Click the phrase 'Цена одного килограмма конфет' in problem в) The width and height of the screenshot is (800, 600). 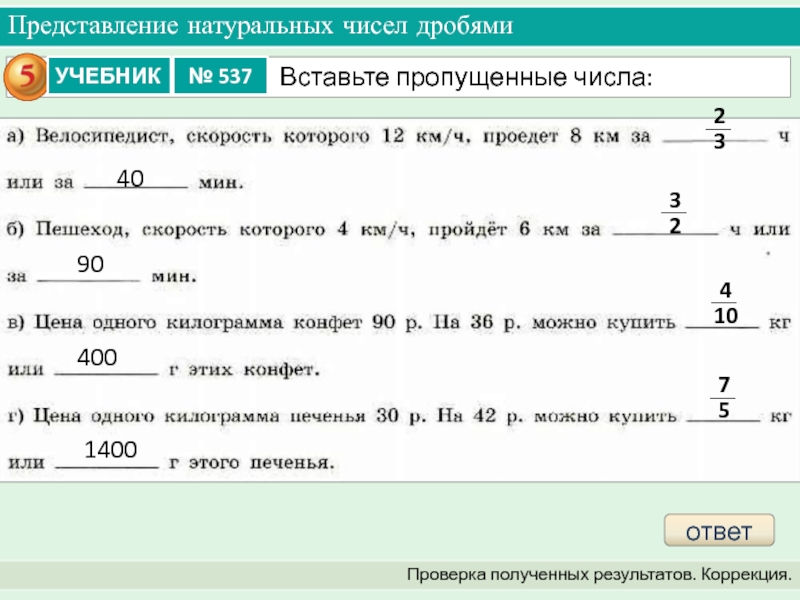(x=198, y=324)
